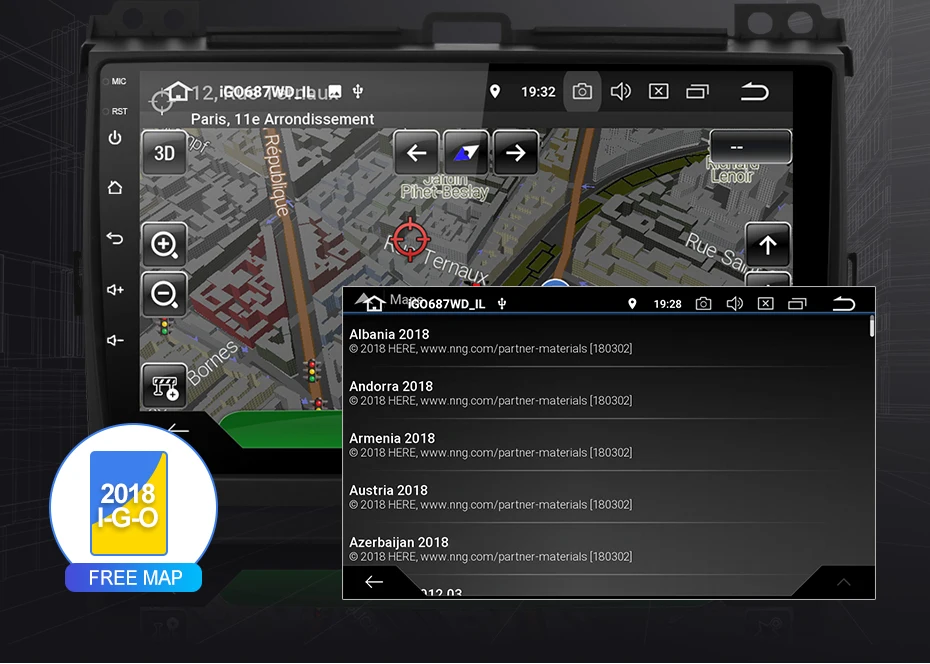Screen dimensions: 930x664
Task: Tap the compass orientation button
Action: tap(466, 153)
